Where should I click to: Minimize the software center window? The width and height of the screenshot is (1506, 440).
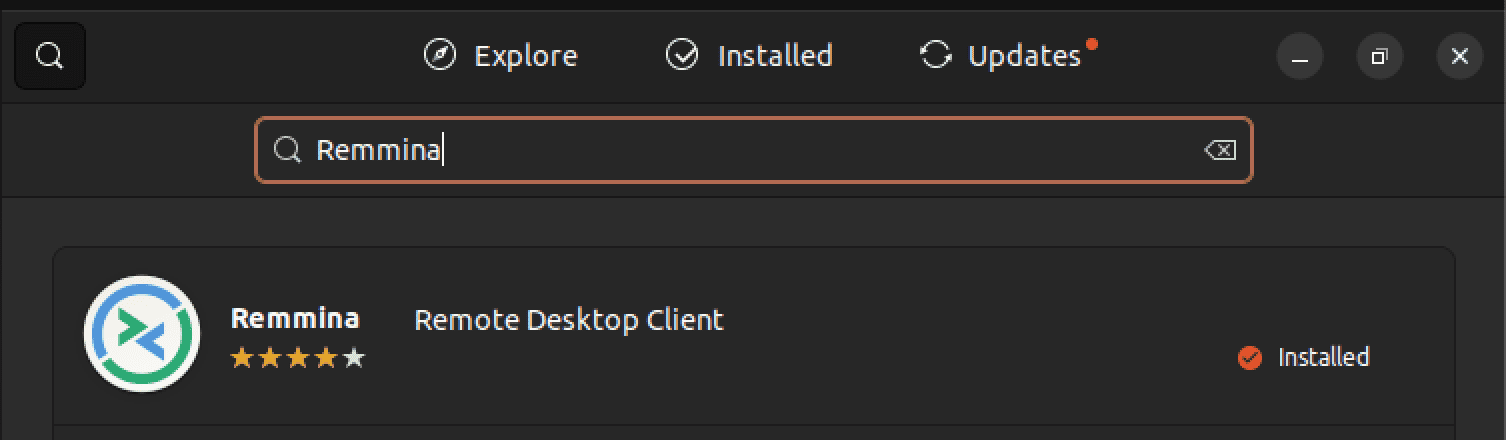click(1300, 57)
